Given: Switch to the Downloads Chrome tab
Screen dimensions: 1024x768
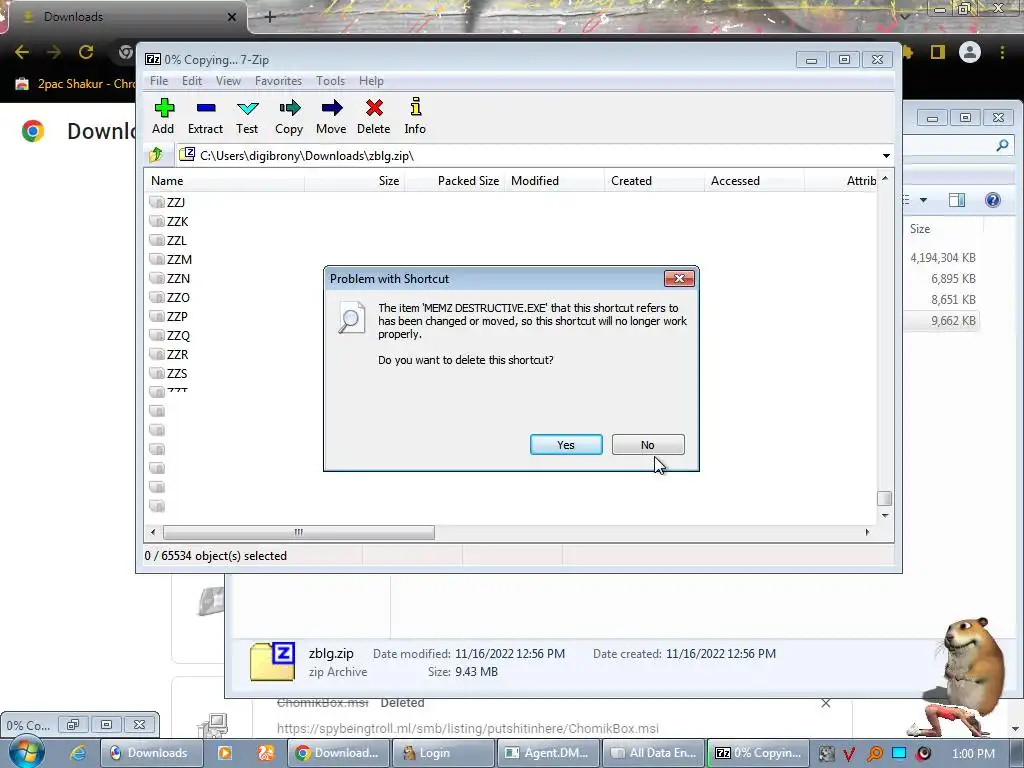Looking at the screenshot, I should pyautogui.click(x=124, y=17).
